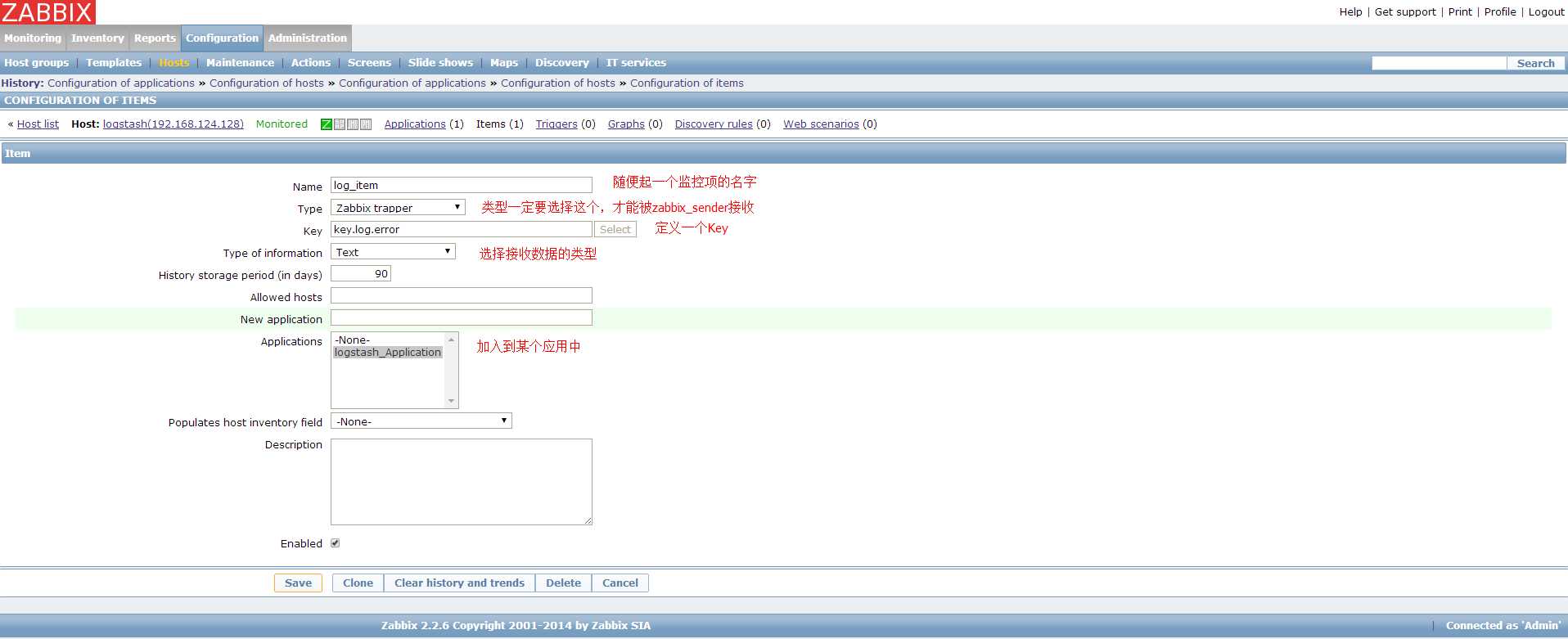1568x639 pixels.
Task: Open the Inventory menu
Action: [x=97, y=38]
